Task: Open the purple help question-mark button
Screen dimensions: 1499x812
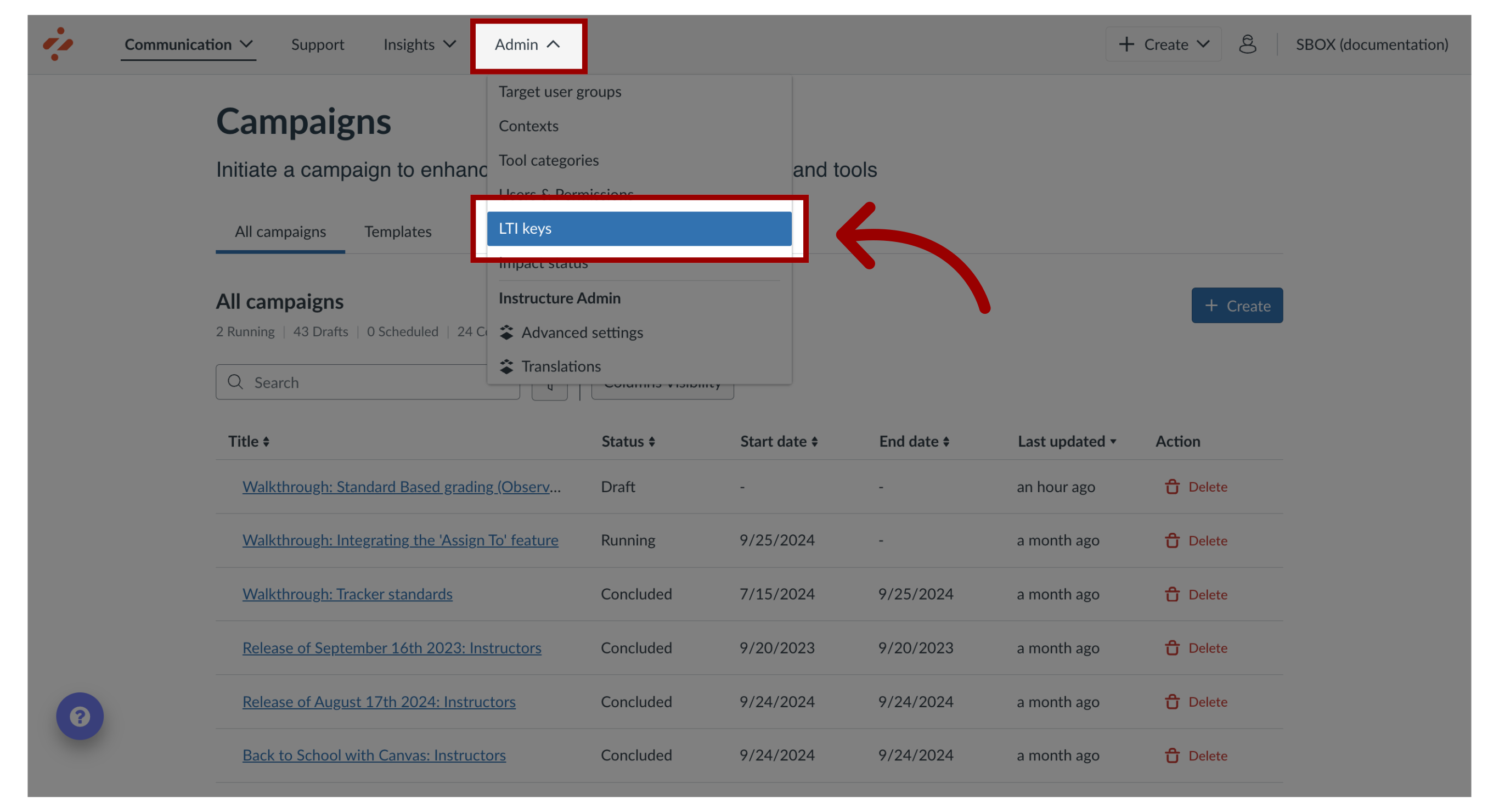Action: (x=80, y=715)
